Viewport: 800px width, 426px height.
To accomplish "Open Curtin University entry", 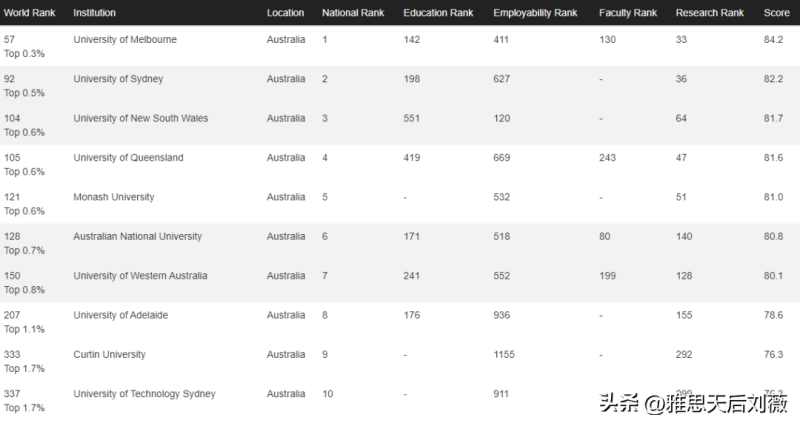I will click(110, 355).
